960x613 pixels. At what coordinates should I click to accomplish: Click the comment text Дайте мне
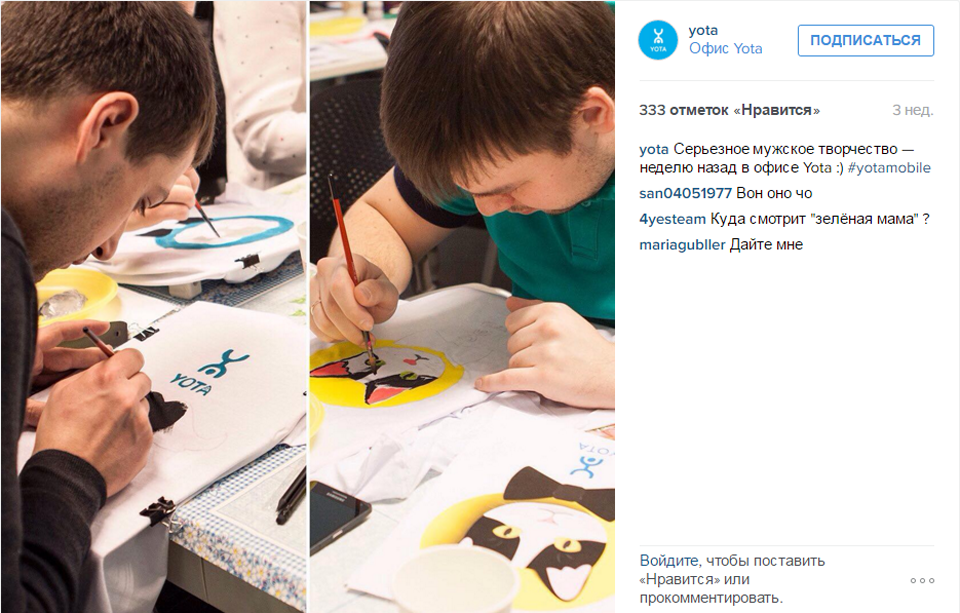tap(766, 245)
